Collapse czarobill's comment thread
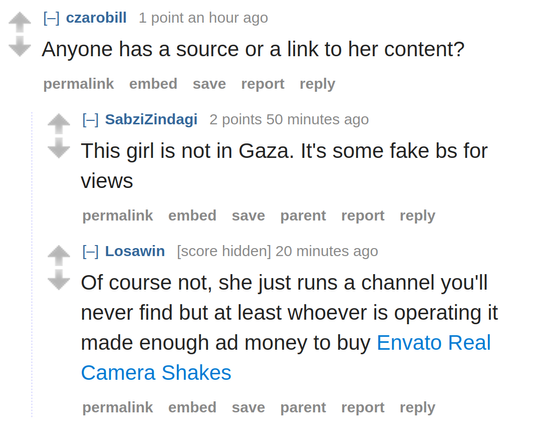This screenshot has height=428, width=539. 51,18
